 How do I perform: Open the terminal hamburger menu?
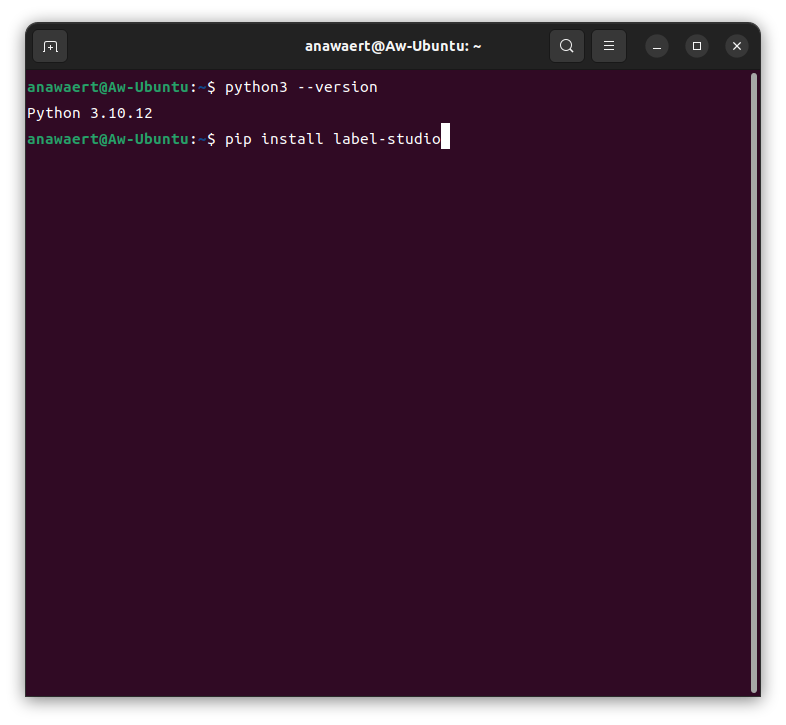(x=609, y=46)
